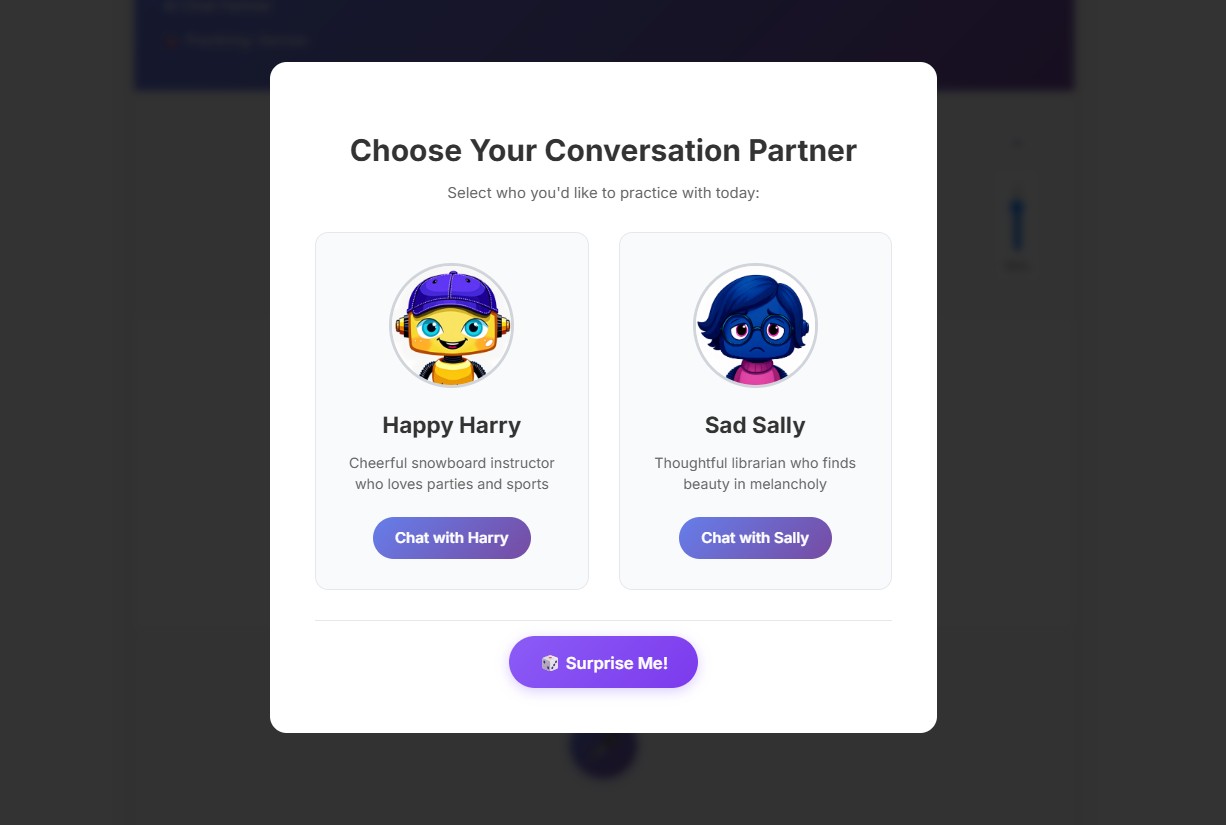The width and height of the screenshot is (1226, 825).
Task: Click the dice icon on Surprise Me
Action: click(x=550, y=663)
